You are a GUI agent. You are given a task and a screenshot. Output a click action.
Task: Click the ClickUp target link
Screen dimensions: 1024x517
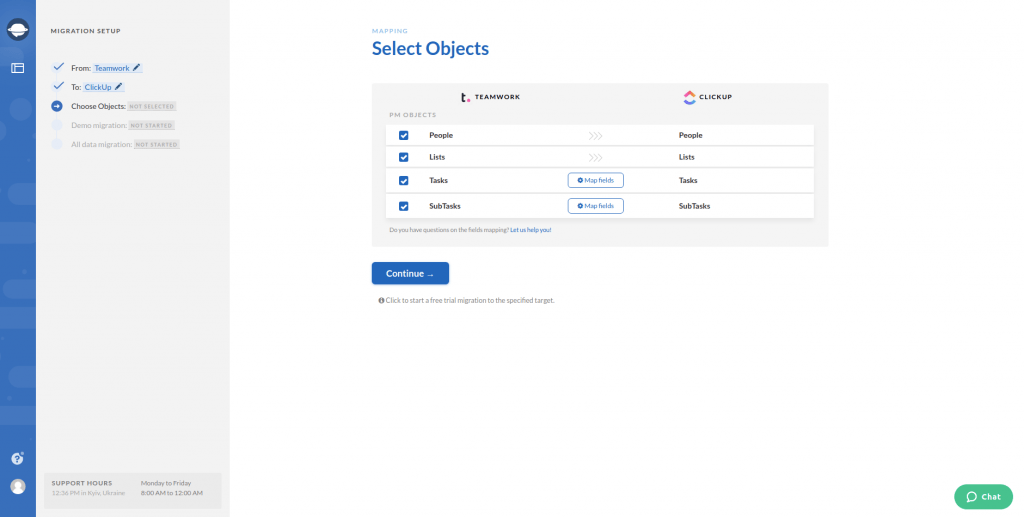coord(98,87)
